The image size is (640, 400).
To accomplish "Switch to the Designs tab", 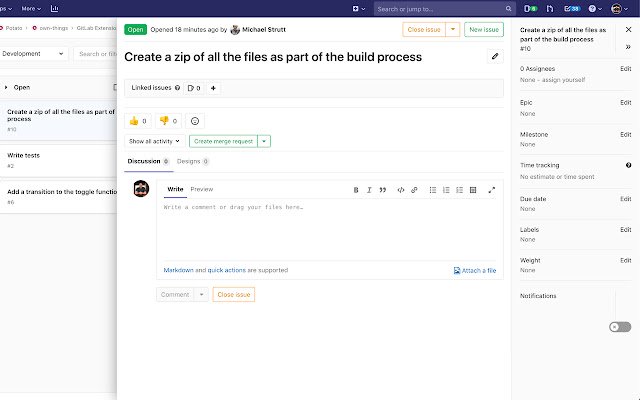I will (x=193, y=161).
